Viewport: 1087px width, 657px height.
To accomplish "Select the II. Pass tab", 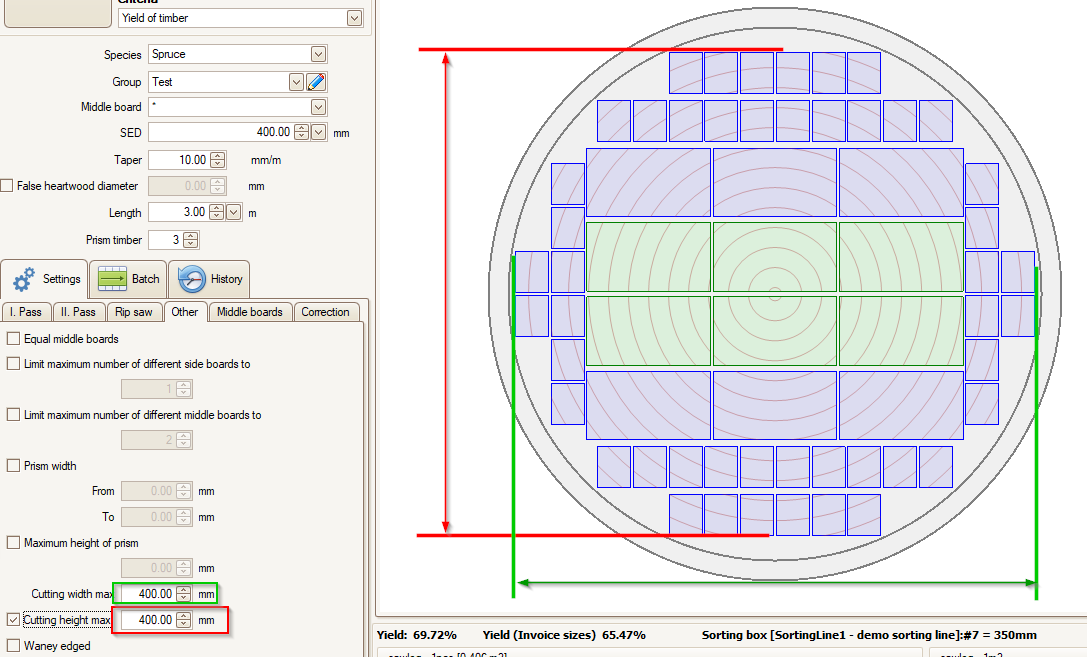I will [78, 312].
